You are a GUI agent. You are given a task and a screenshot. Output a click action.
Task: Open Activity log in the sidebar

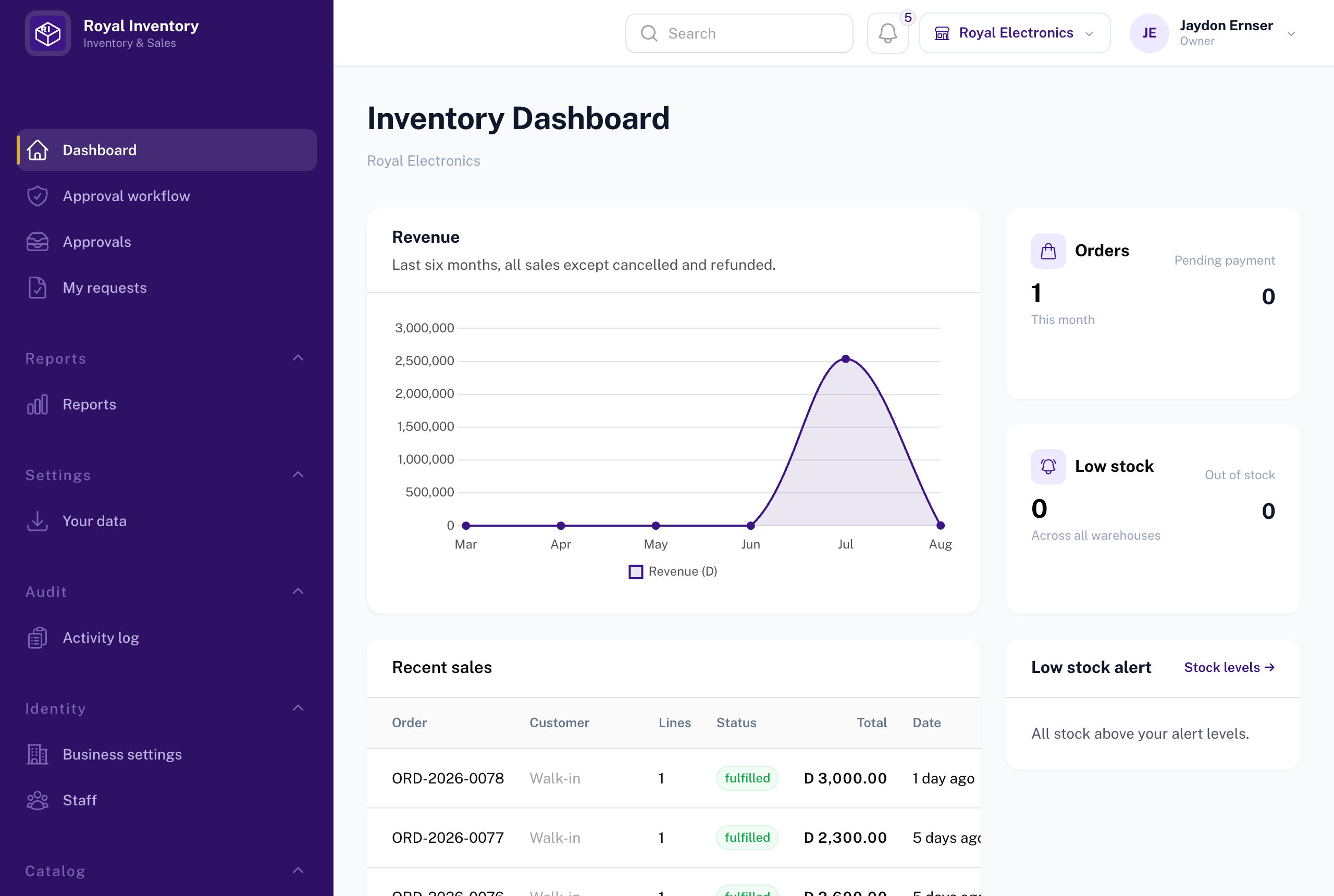[x=166, y=638]
